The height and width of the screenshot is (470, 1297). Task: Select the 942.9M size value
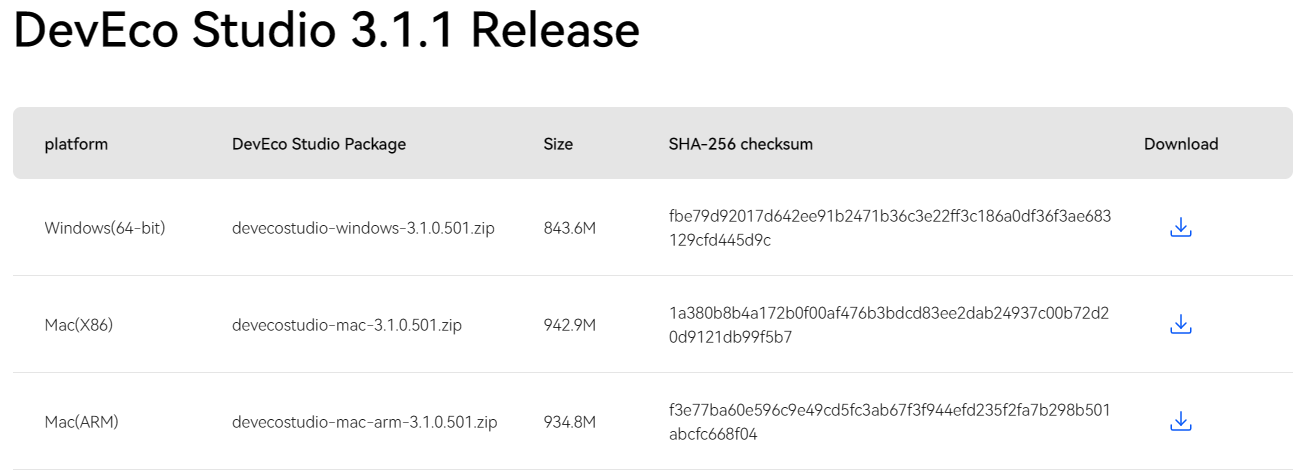(569, 325)
